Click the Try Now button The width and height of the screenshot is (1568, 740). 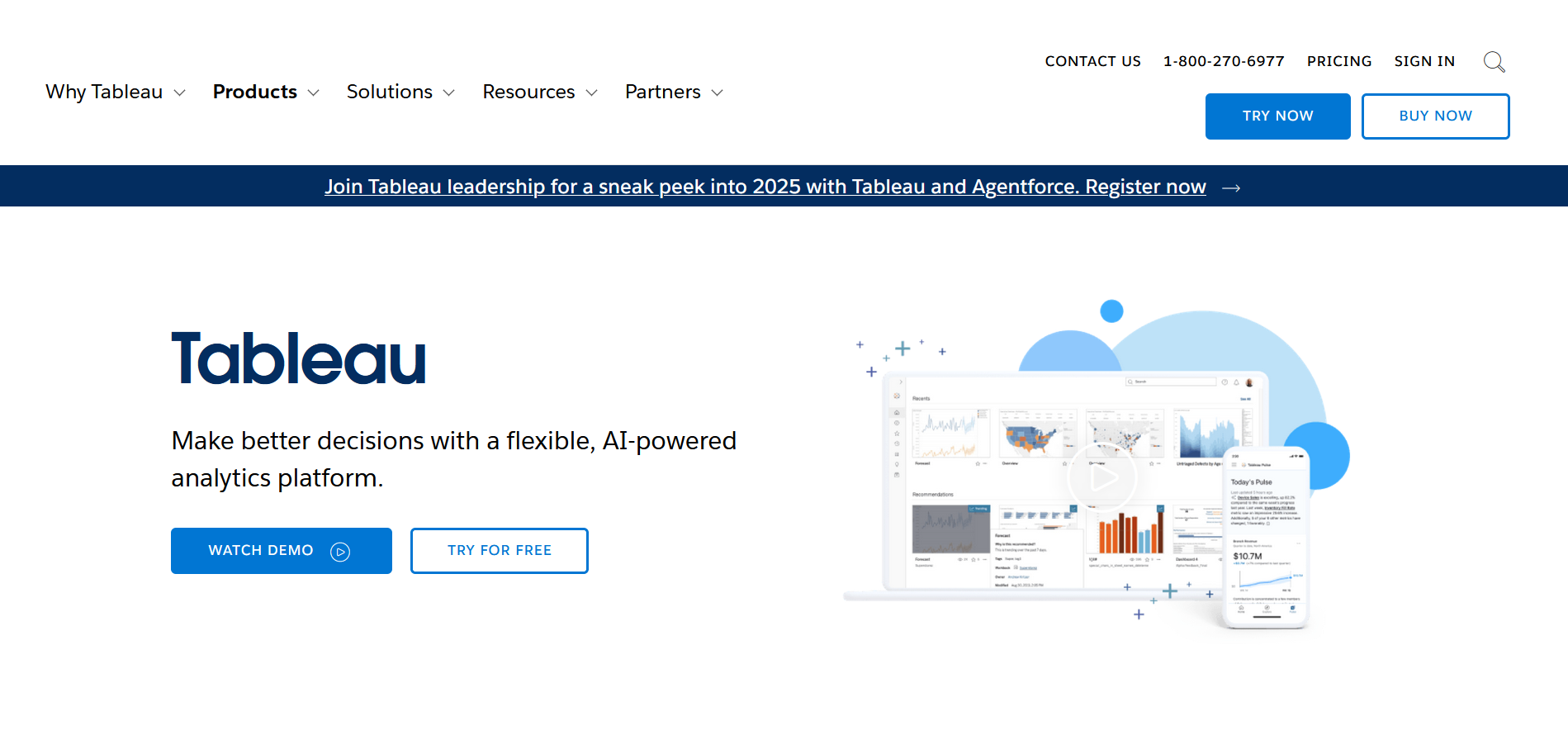point(1277,116)
